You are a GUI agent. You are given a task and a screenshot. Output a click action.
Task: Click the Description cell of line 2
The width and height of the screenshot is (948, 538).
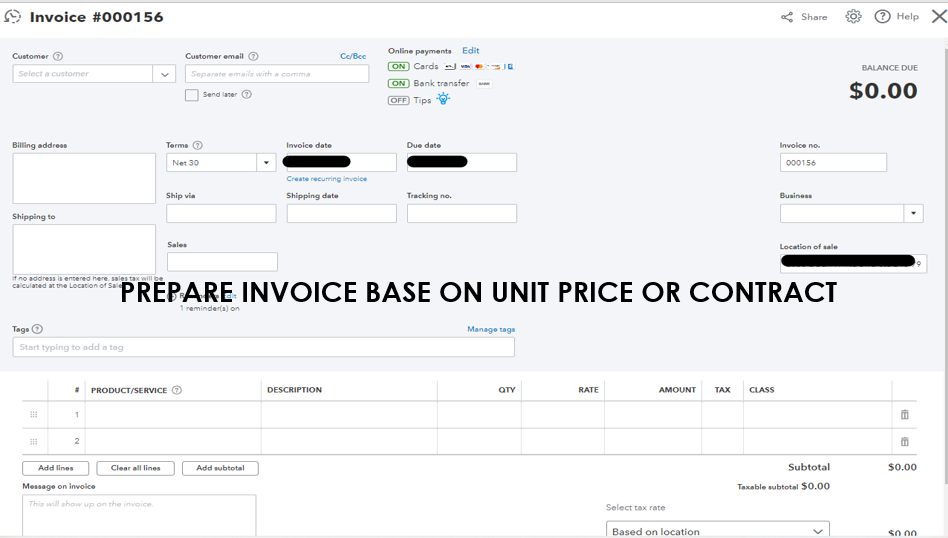pos(349,441)
